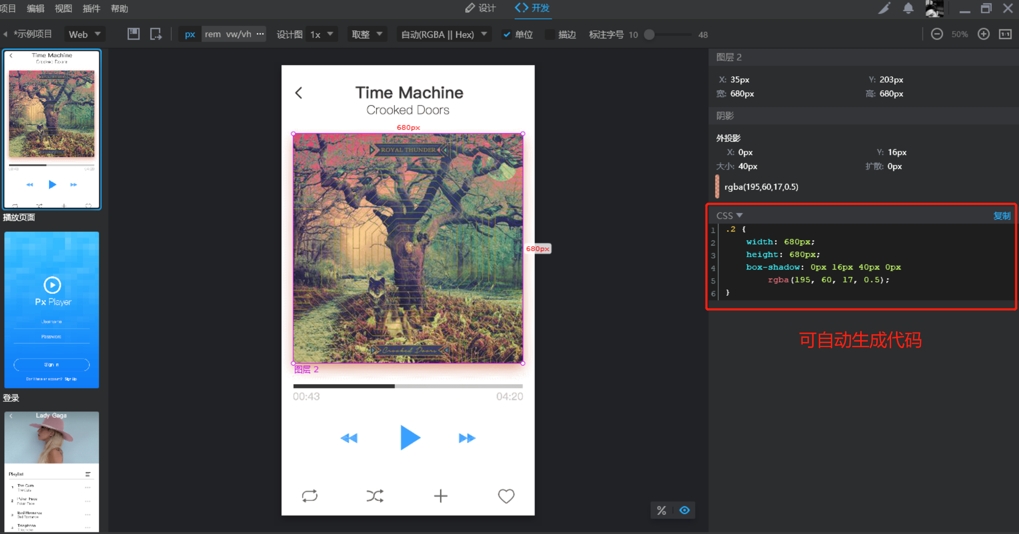Viewport: 1019px width, 534px height.
Task: Click the rgba(195,60,17,0.5) shadow color swatch
Action: point(717,187)
